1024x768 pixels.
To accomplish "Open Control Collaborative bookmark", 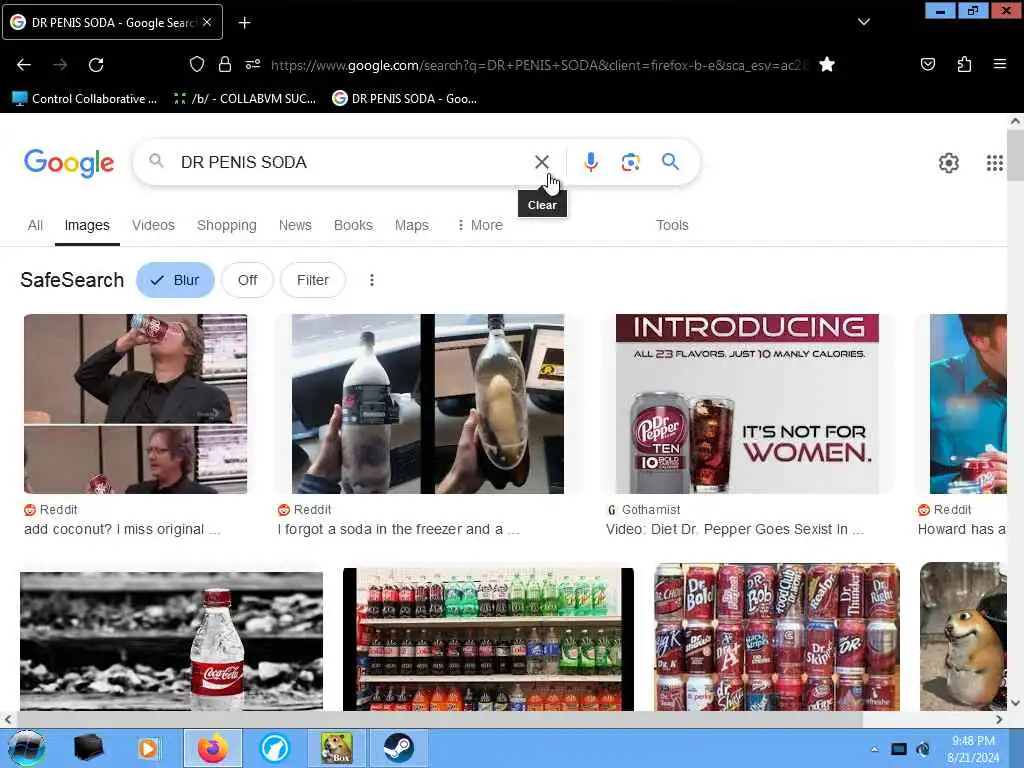I will (x=85, y=99).
